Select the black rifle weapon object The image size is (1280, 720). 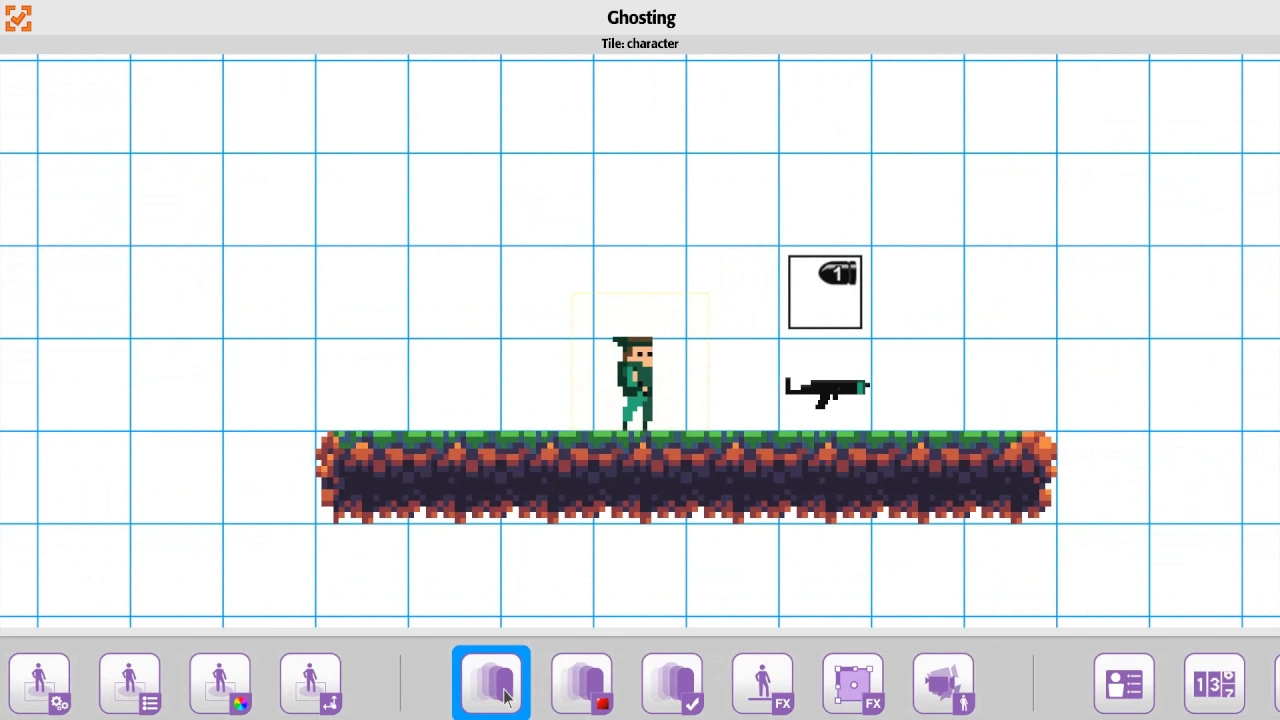coord(827,392)
